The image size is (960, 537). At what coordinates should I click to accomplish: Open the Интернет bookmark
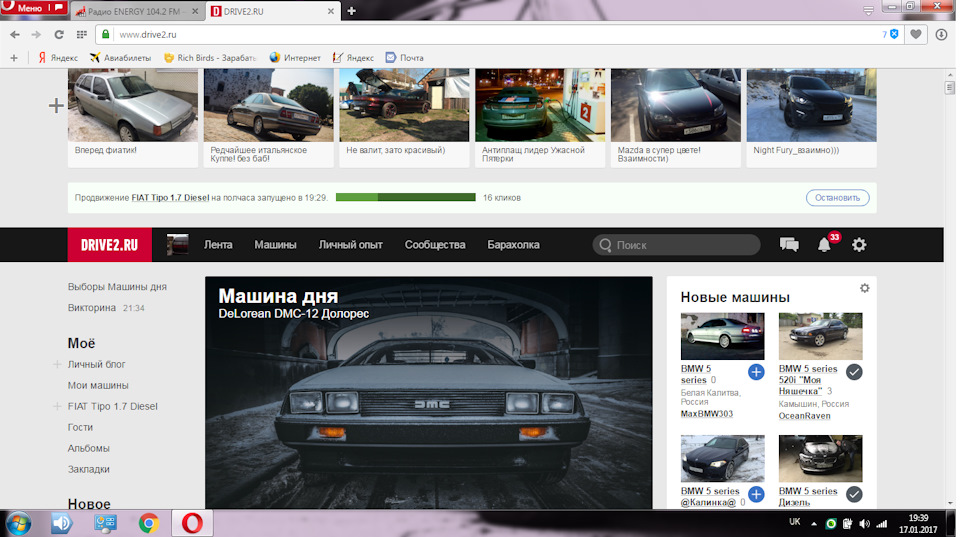(x=295, y=58)
